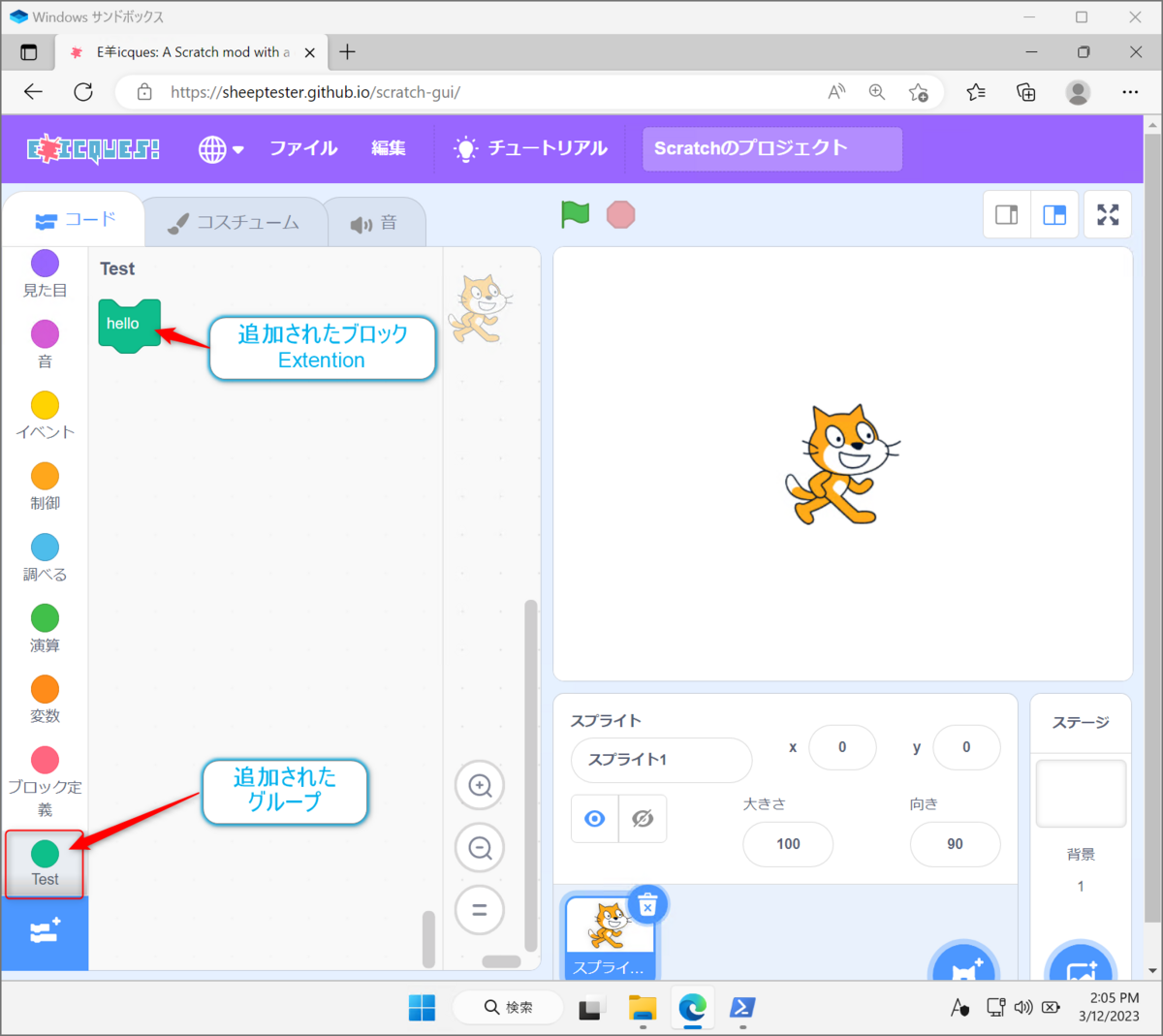
Task: Open PowerShell from the taskbar
Action: [742, 1008]
